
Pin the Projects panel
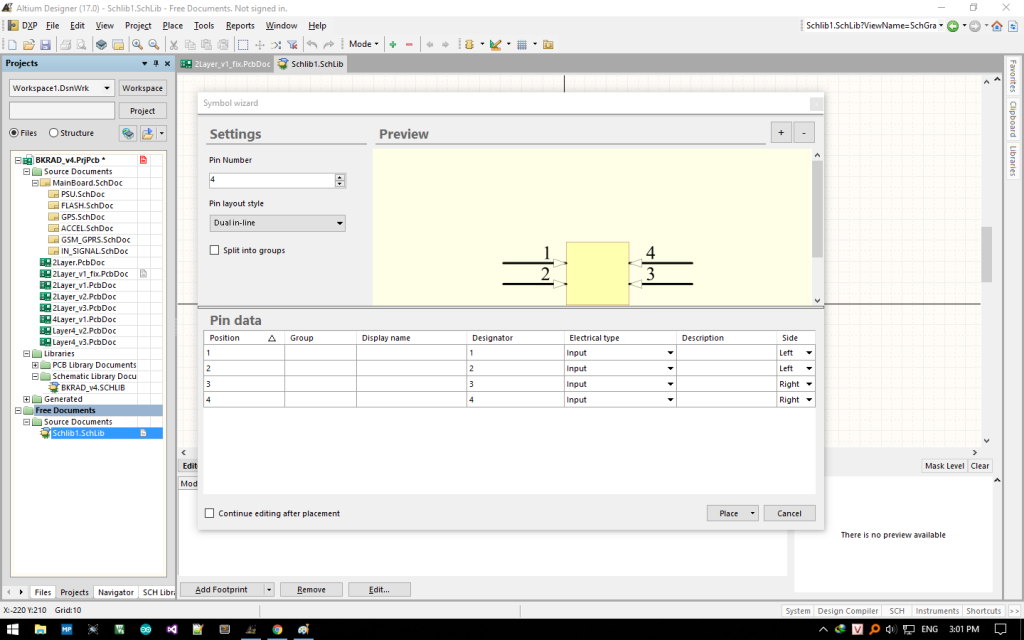pyautogui.click(x=156, y=63)
